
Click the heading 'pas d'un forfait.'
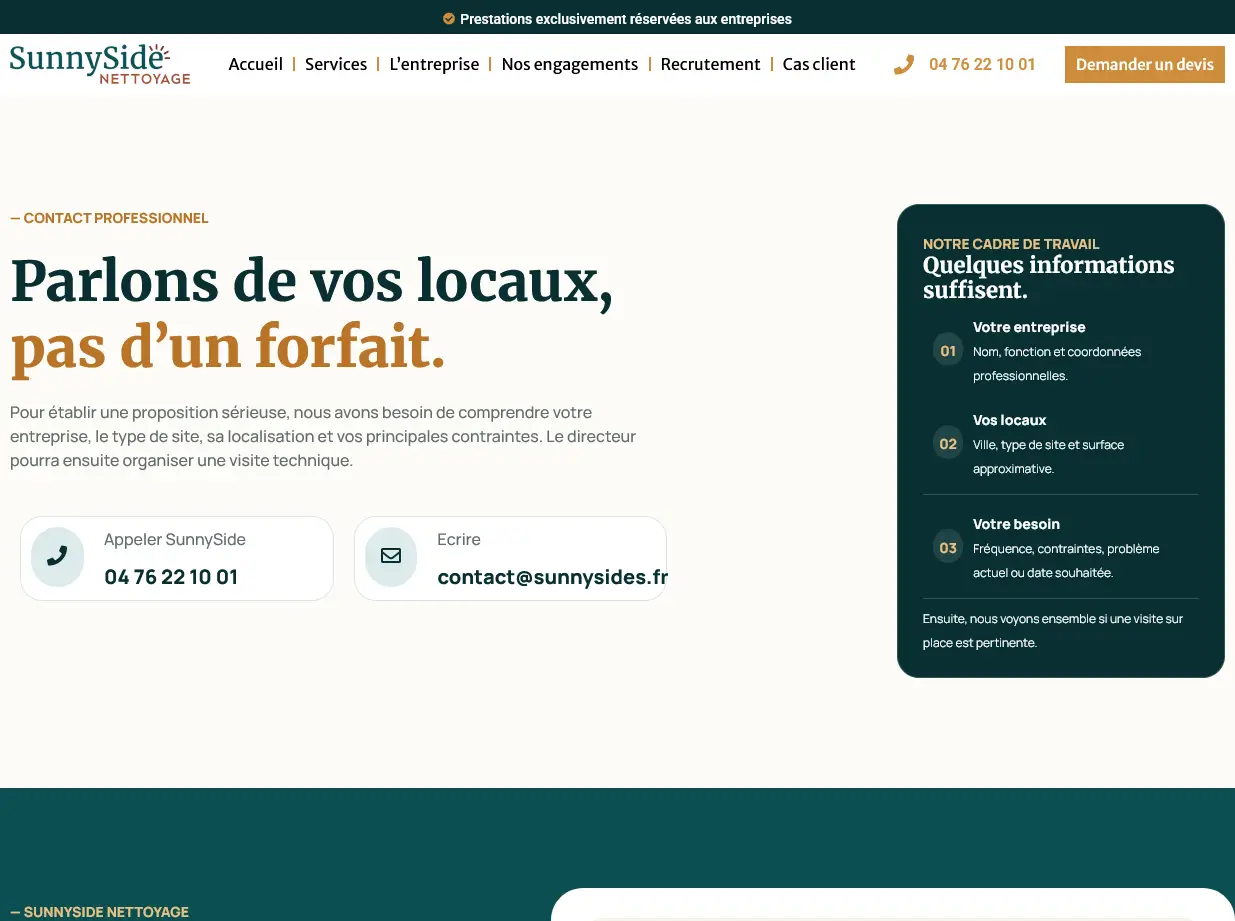pyautogui.click(x=228, y=347)
